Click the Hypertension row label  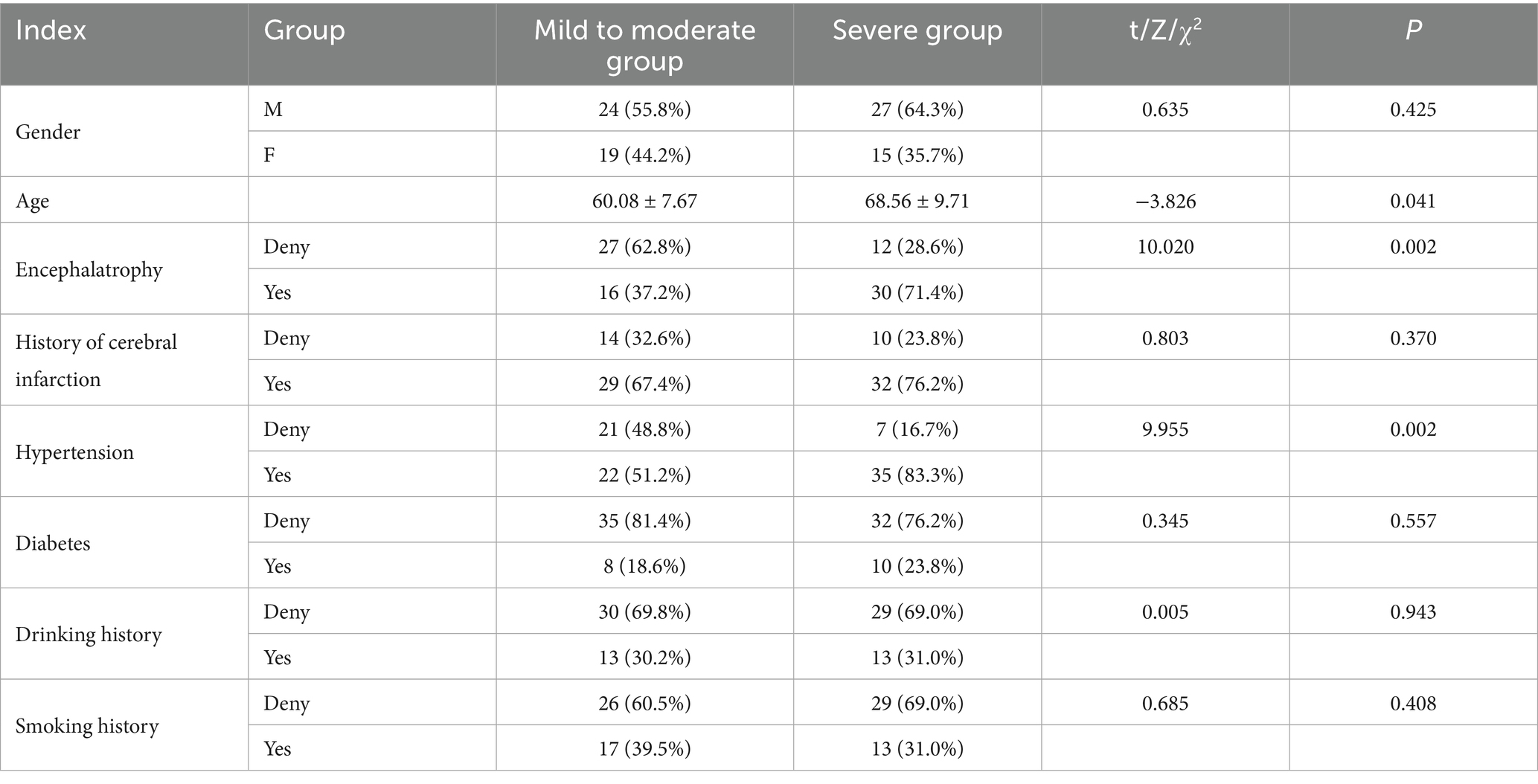click(x=74, y=452)
